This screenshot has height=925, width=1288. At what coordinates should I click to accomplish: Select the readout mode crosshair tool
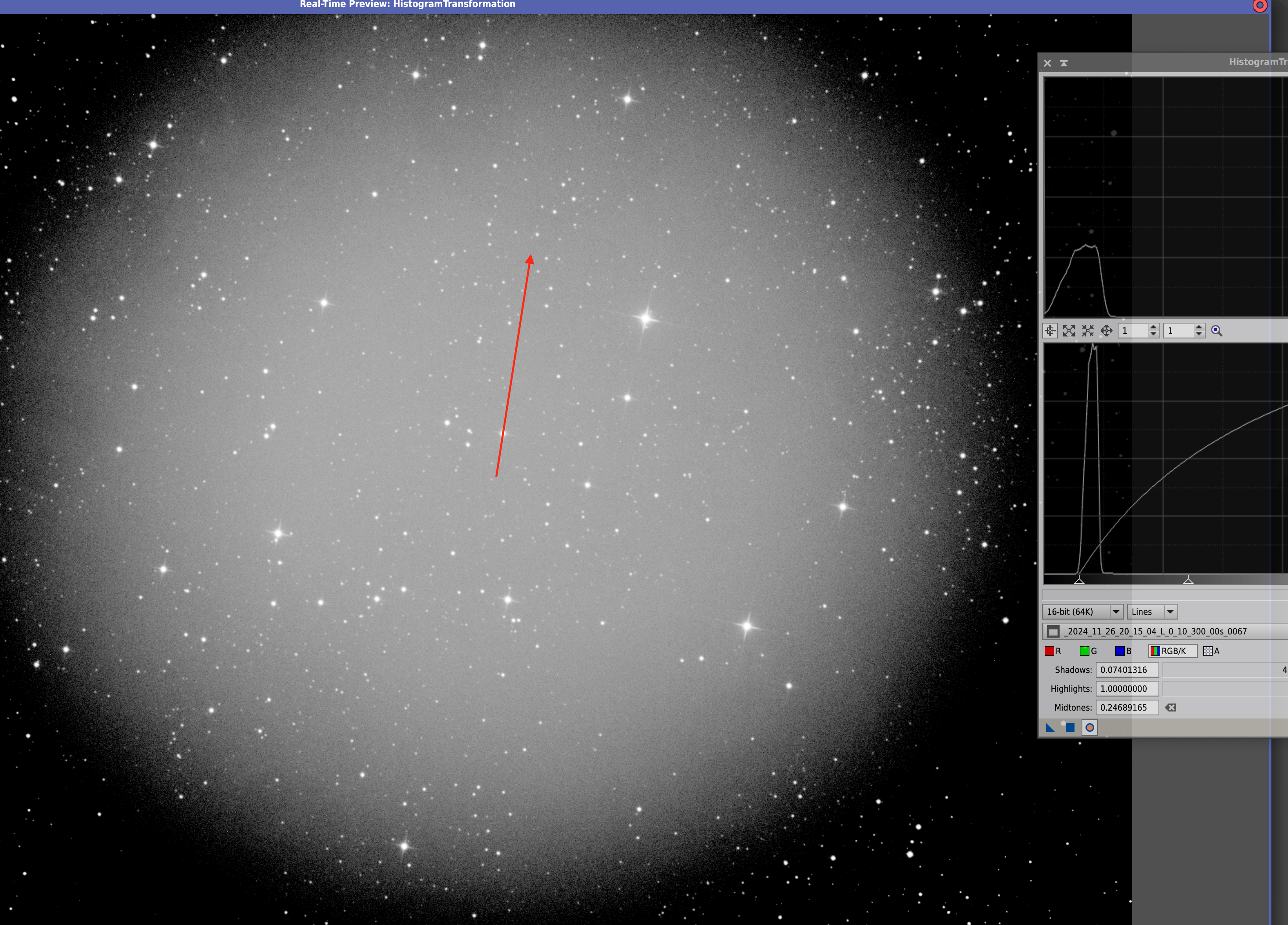point(1050,331)
